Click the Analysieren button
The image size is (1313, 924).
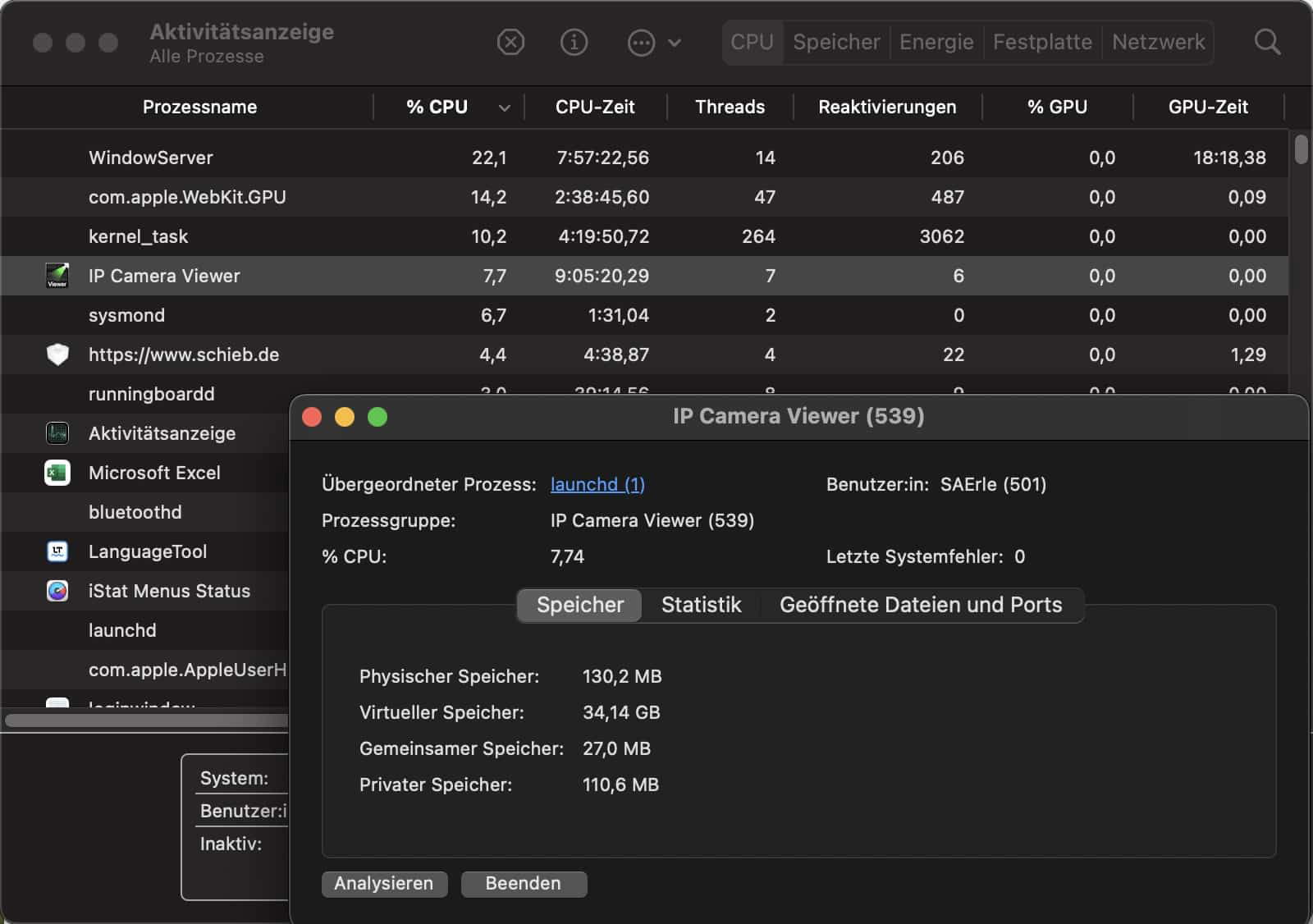click(384, 884)
